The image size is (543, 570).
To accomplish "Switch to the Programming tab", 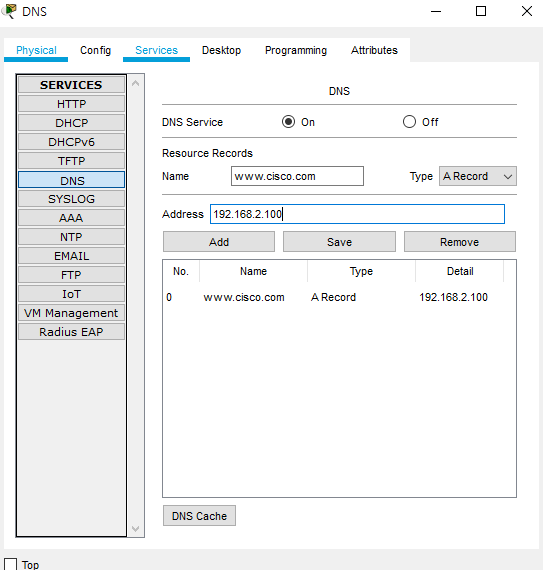I will pyautogui.click(x=296, y=50).
